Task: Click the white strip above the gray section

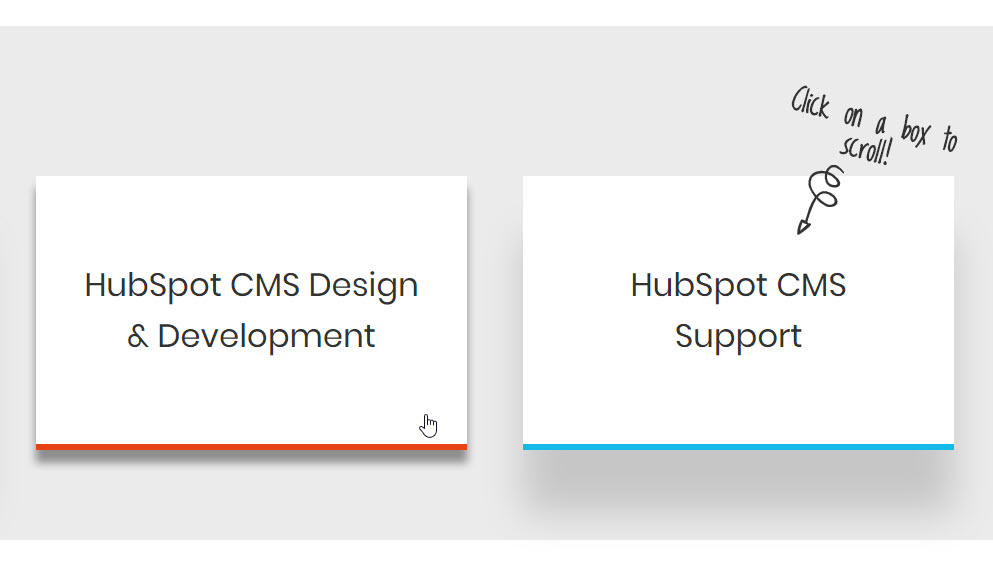Action: coord(496,12)
